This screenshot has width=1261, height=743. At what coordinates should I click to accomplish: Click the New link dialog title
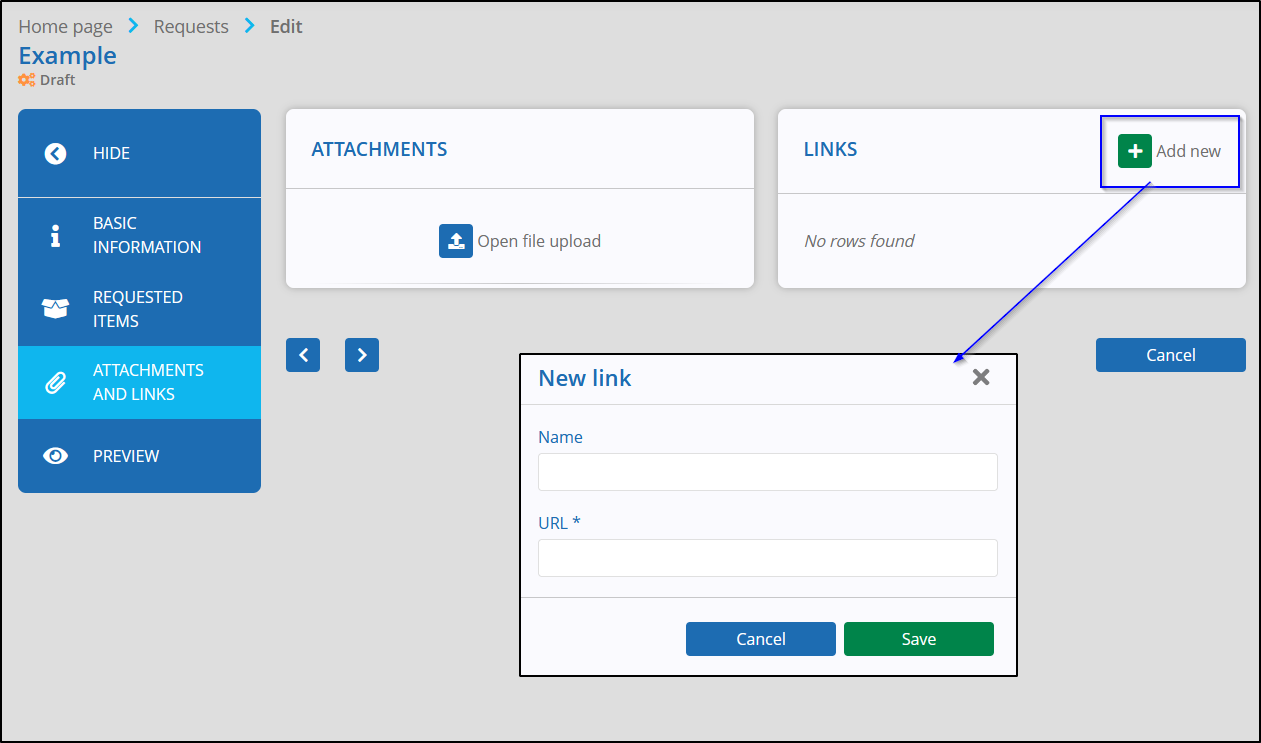[x=585, y=378]
